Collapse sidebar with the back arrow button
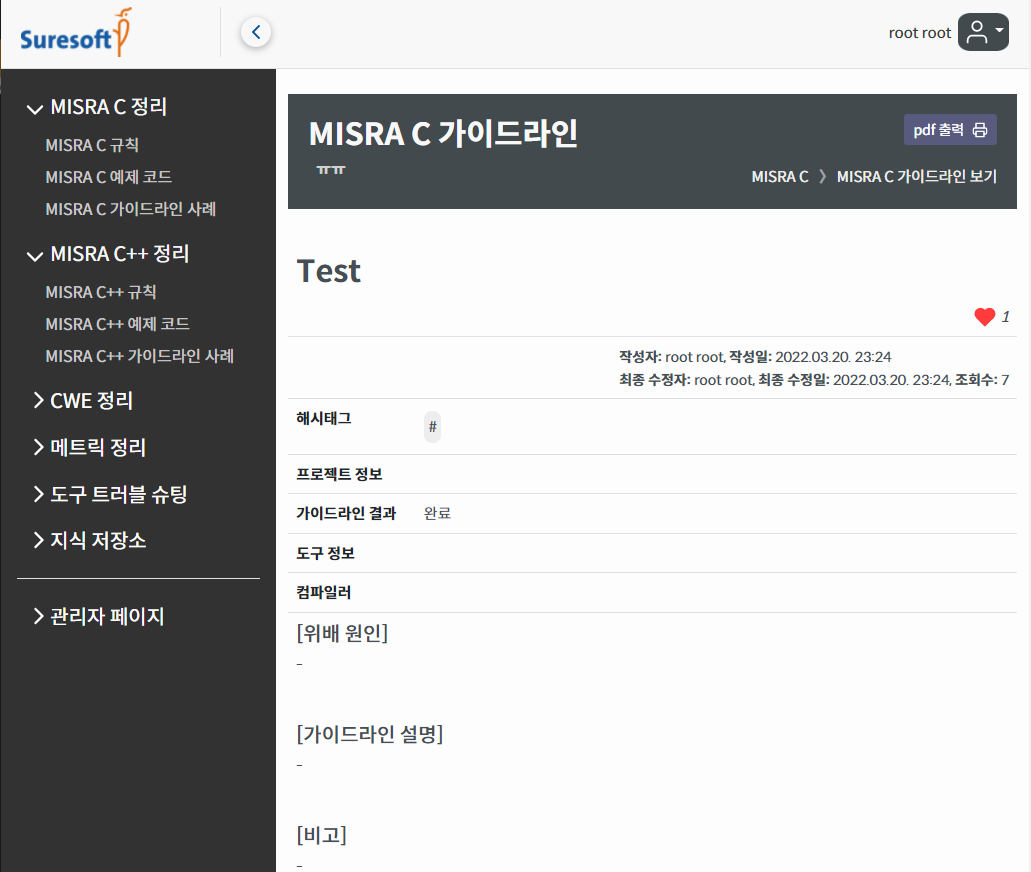Screen dimensions: 1031x872 [x=256, y=33]
